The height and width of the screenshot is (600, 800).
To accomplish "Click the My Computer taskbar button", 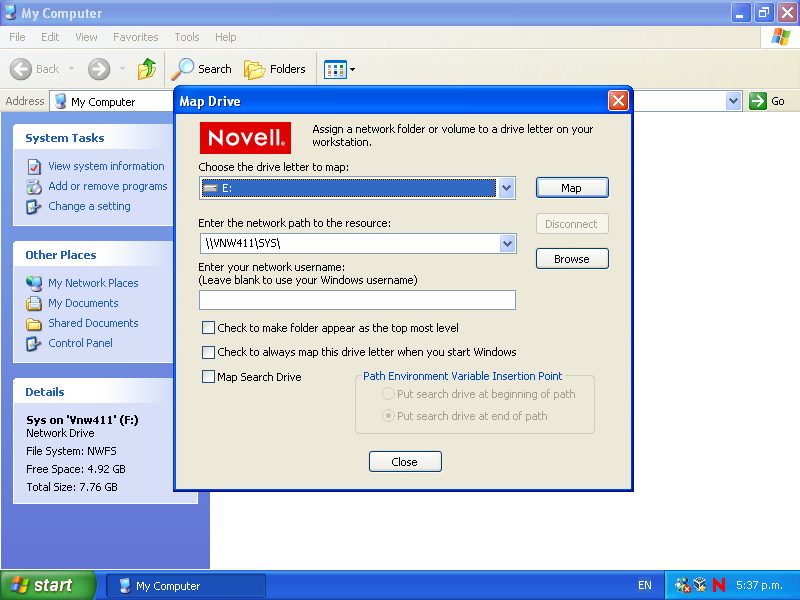I will coord(186,585).
